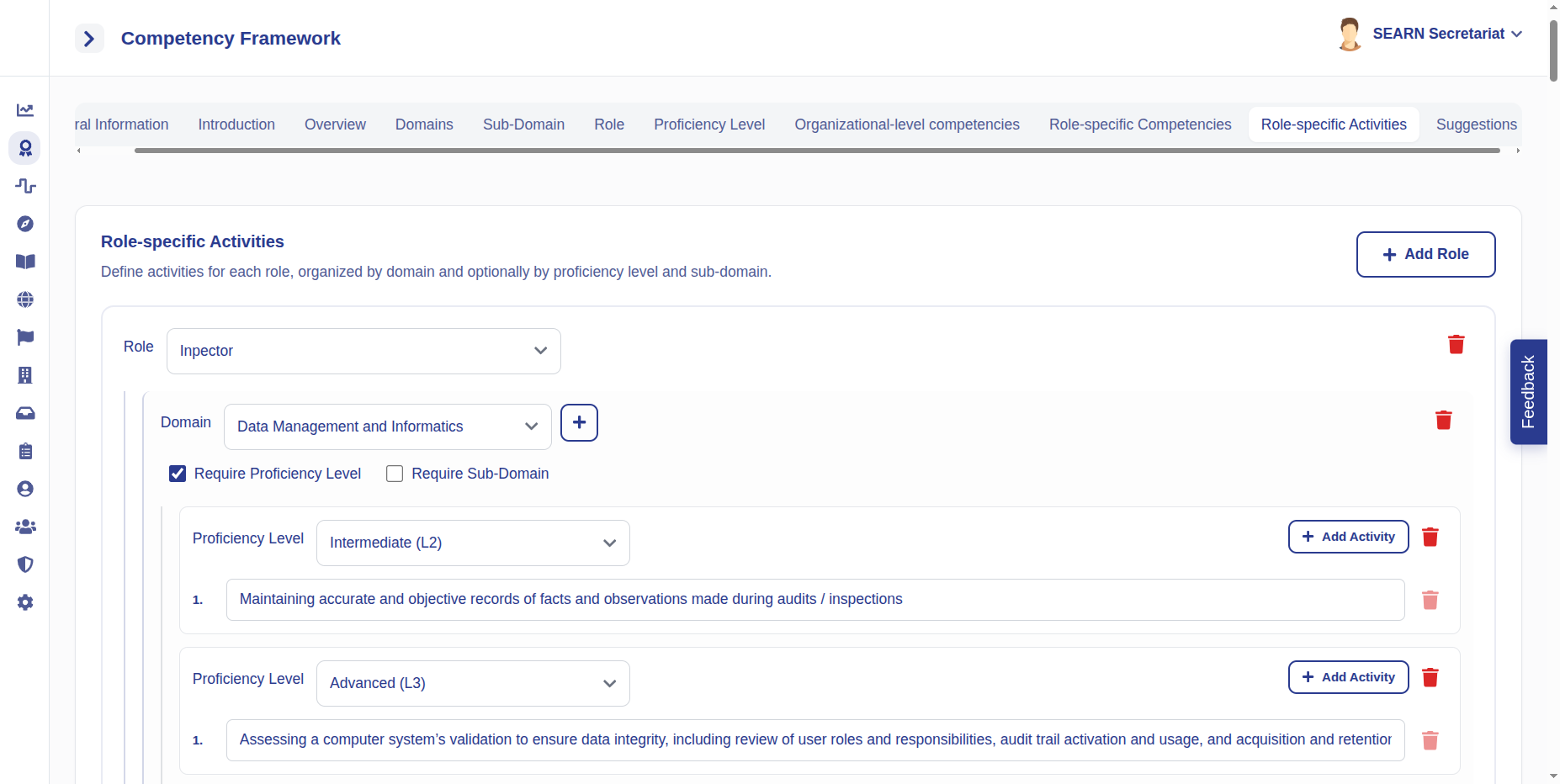Delete the Advanced (L3) proficiency level block
The width and height of the screenshot is (1560, 784).
[1430, 677]
